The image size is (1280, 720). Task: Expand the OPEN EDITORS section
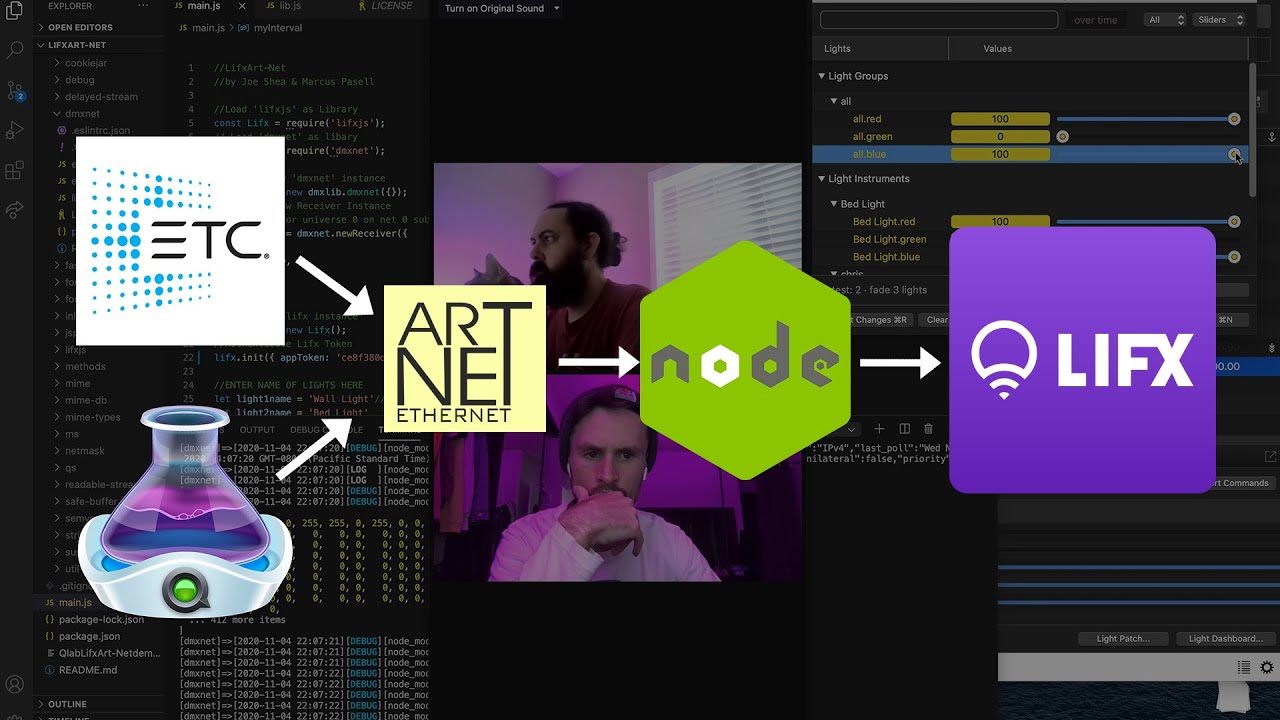pos(80,28)
